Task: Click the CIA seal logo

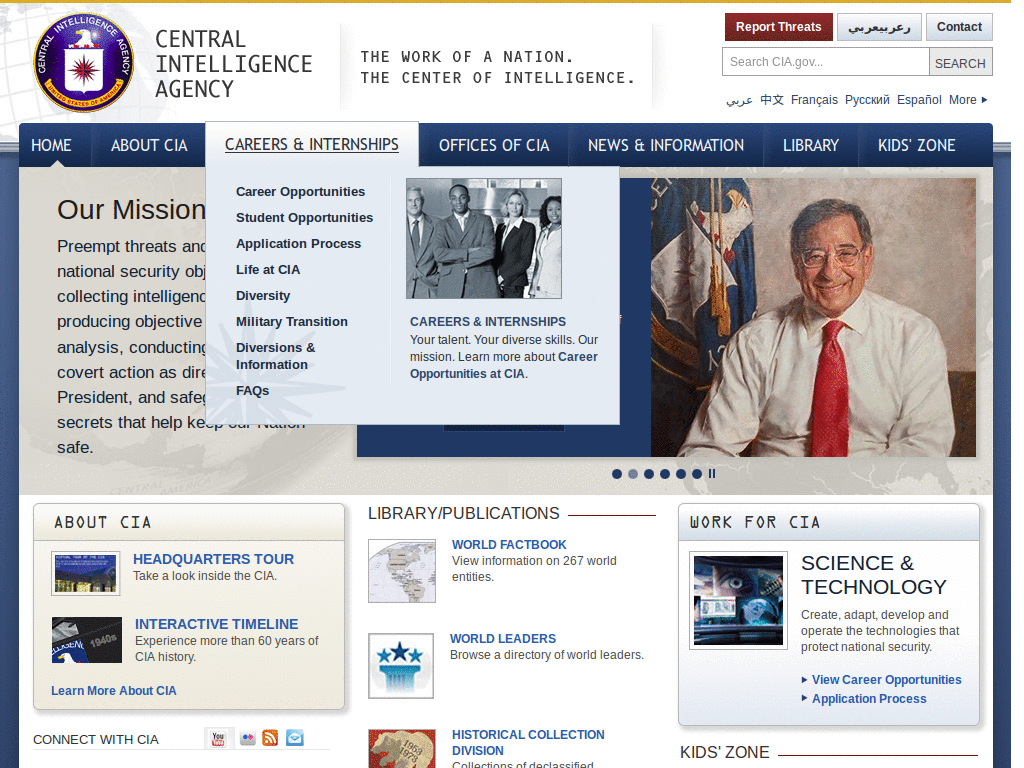Action: (x=84, y=63)
